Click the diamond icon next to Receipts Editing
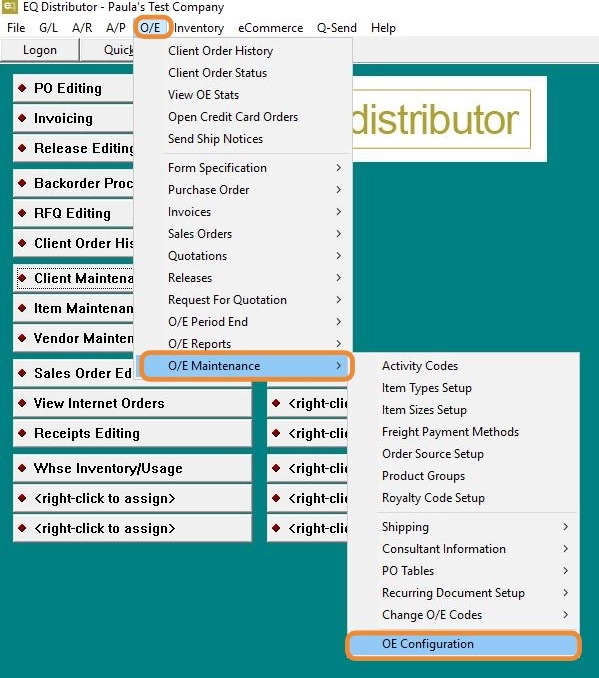This screenshot has height=678, width=599. pyautogui.click(x=22, y=433)
